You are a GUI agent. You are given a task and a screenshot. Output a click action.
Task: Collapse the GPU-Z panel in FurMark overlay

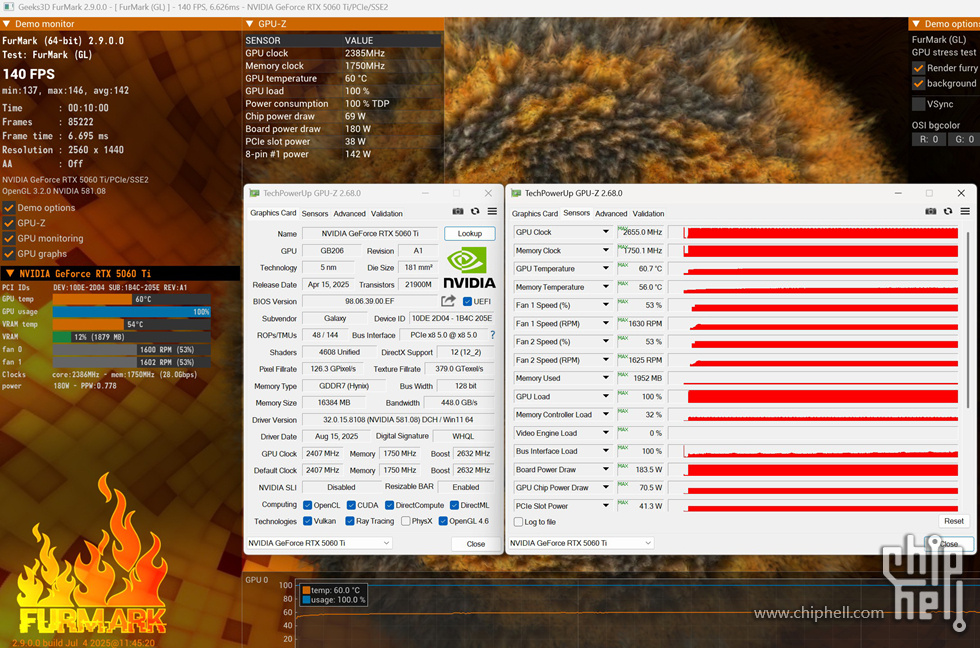(x=249, y=24)
